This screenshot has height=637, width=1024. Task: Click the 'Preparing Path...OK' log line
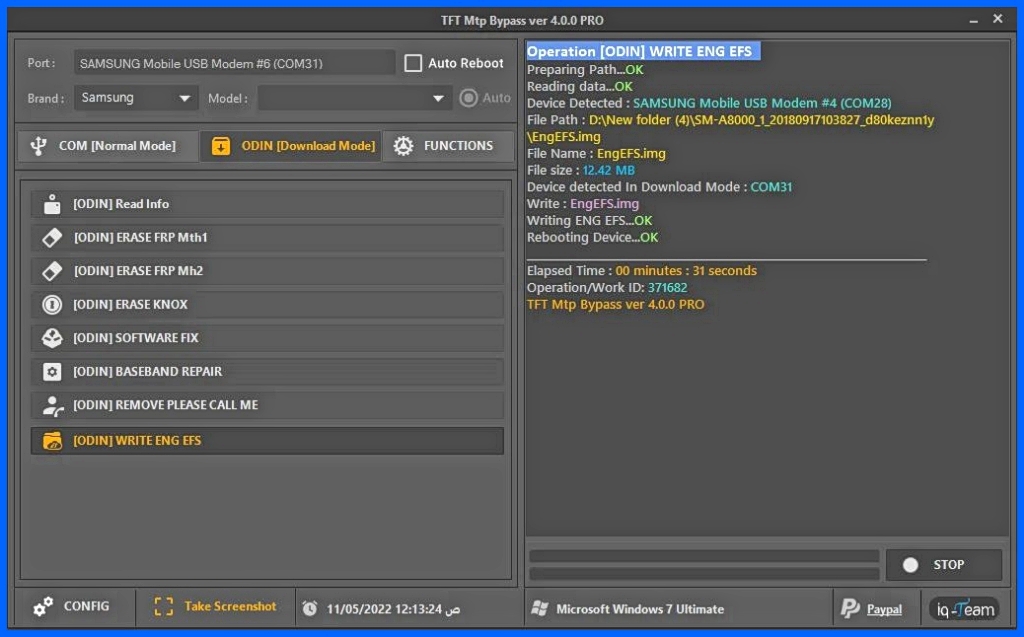pos(585,69)
